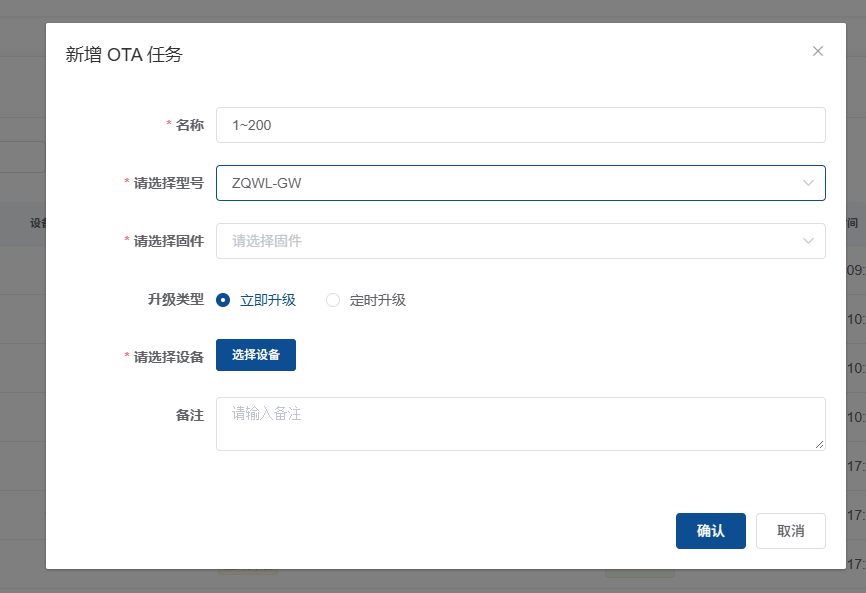Screen dimensions: 866x593
Task: Click the 名称 input field
Action: pyautogui.click(x=521, y=125)
